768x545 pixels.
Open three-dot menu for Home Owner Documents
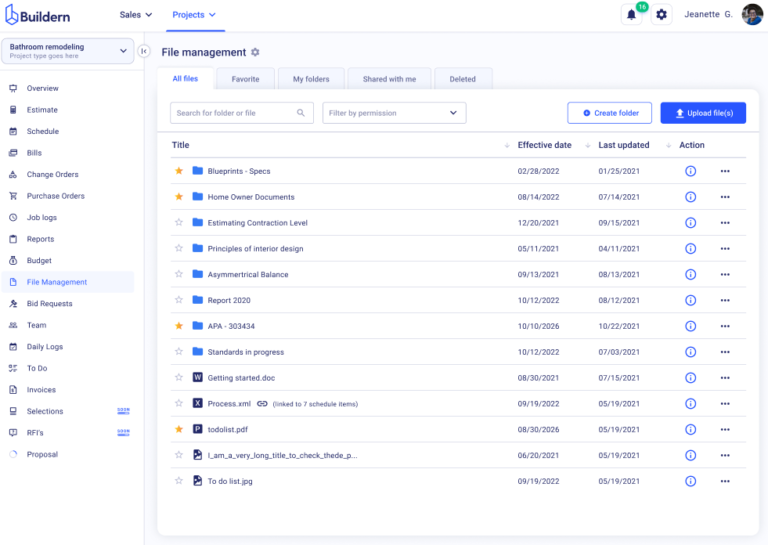[725, 197]
